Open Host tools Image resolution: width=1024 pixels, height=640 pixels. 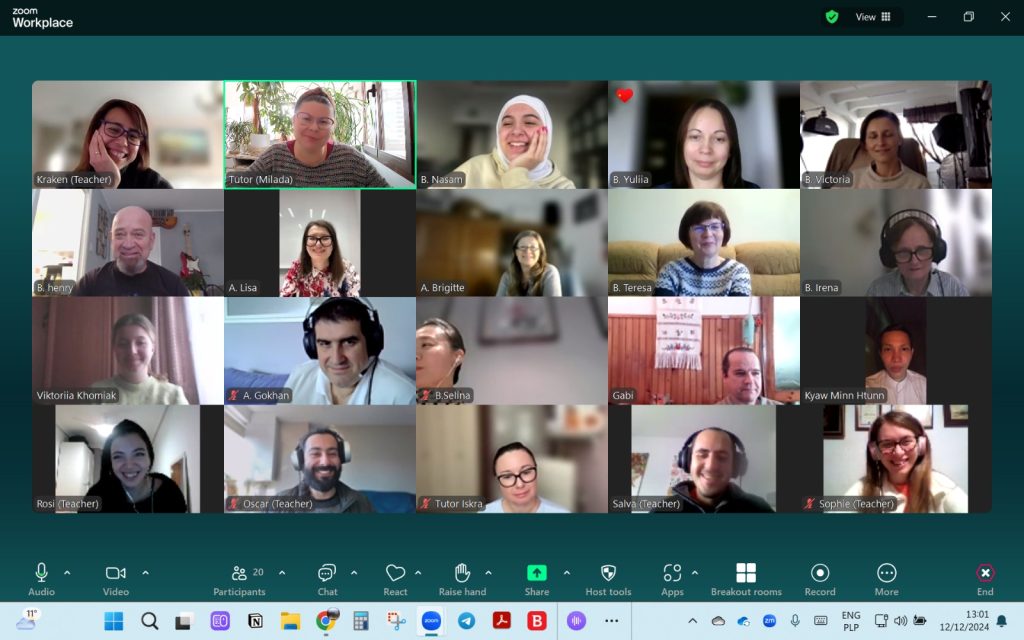(608, 579)
